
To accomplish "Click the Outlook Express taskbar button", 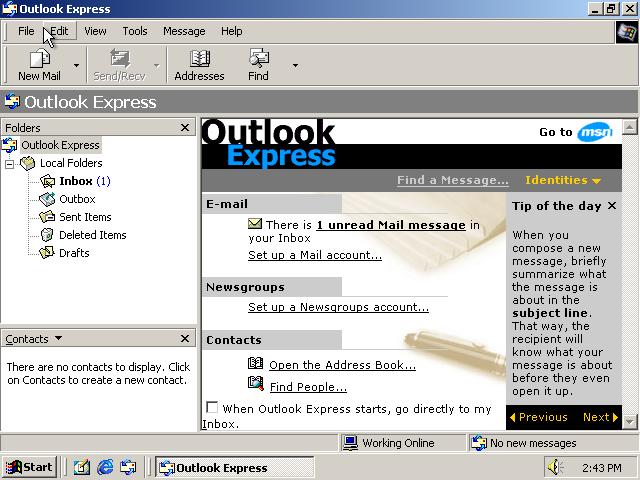I will tap(234, 467).
